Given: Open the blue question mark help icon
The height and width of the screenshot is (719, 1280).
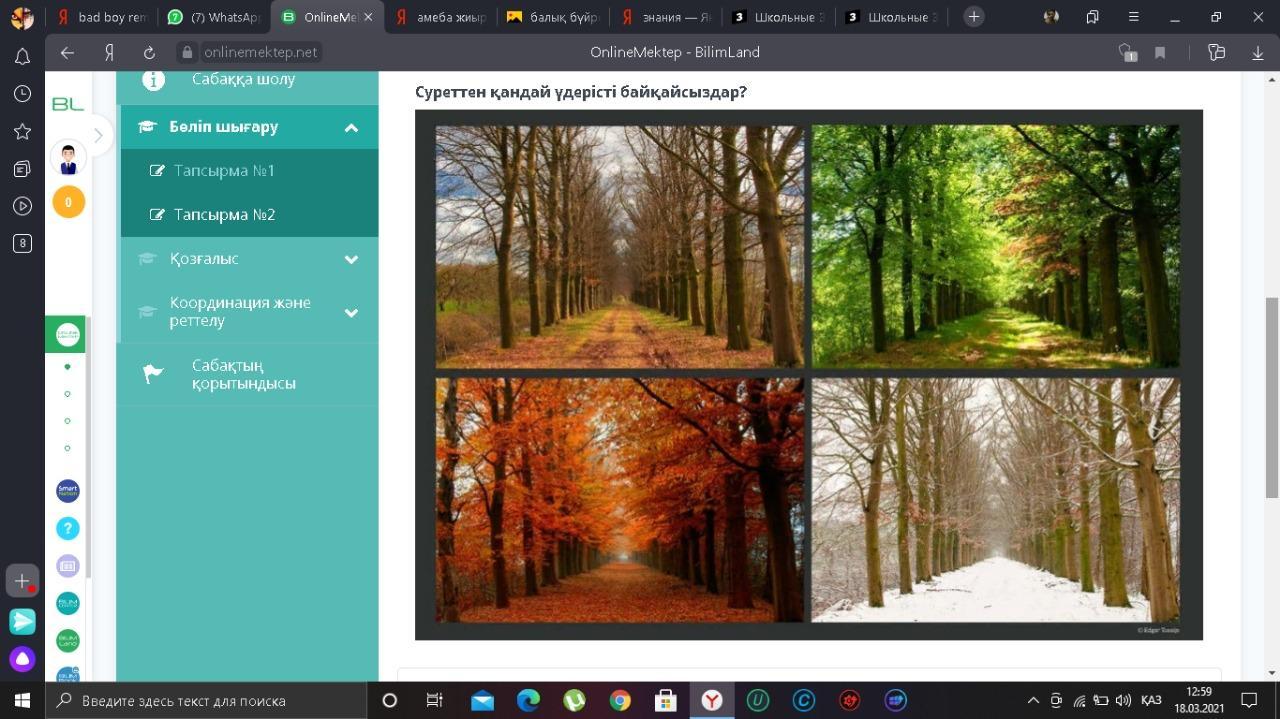Looking at the screenshot, I should click(x=68, y=528).
